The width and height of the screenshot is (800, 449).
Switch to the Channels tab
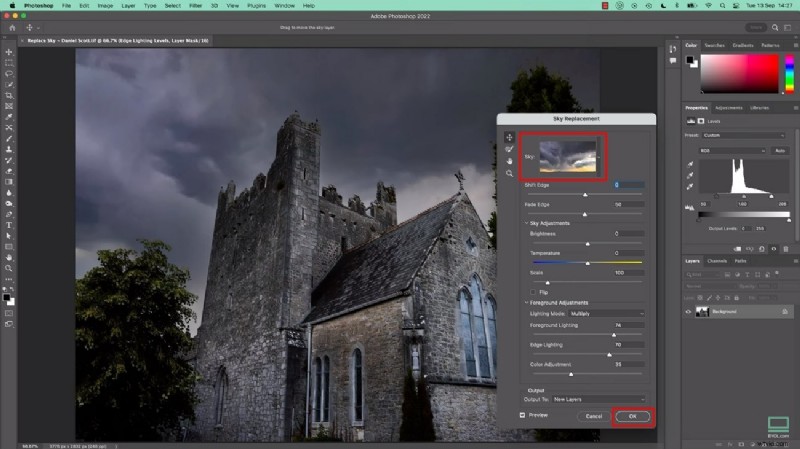pyautogui.click(x=717, y=261)
